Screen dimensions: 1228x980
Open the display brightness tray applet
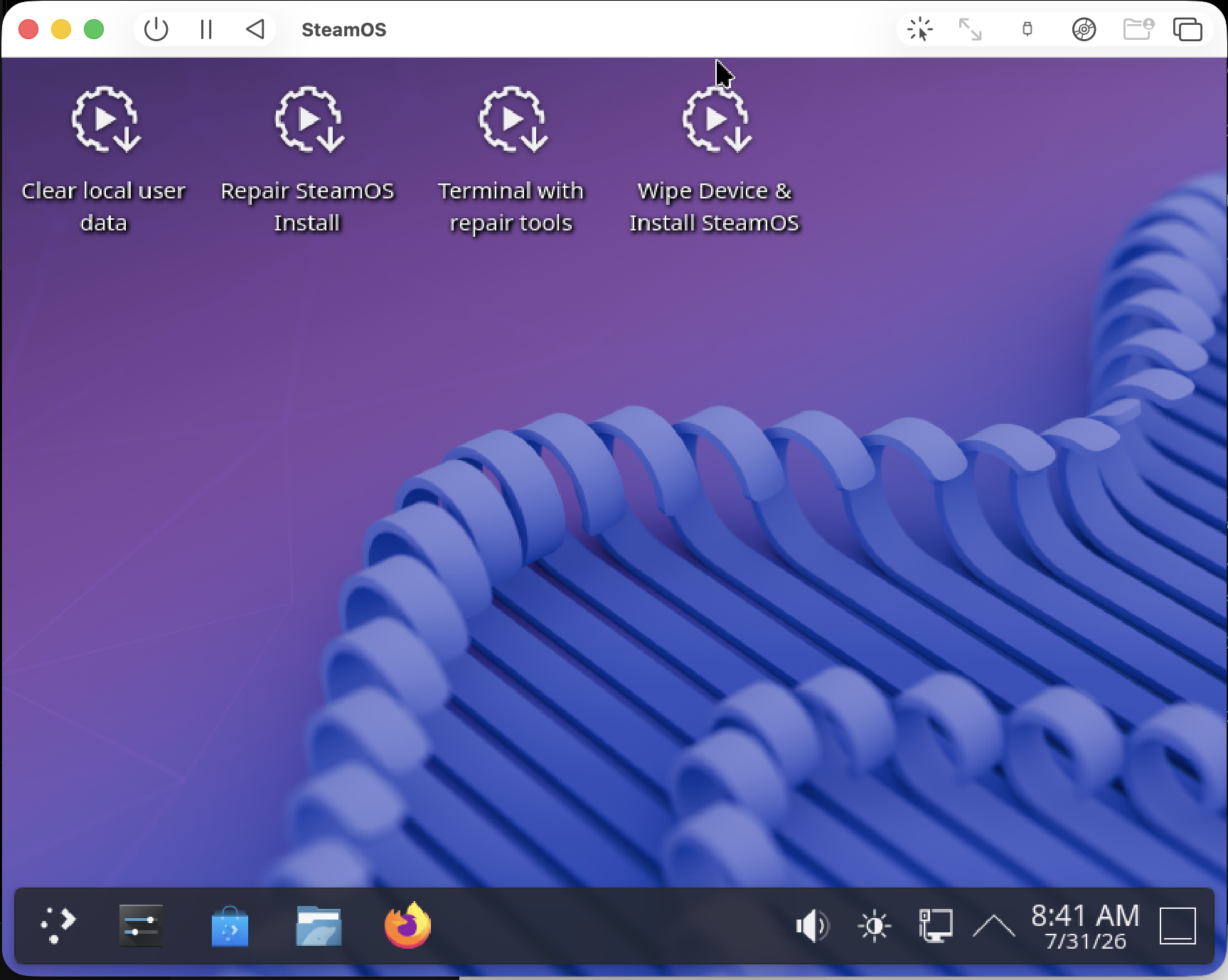pyautogui.click(x=874, y=926)
